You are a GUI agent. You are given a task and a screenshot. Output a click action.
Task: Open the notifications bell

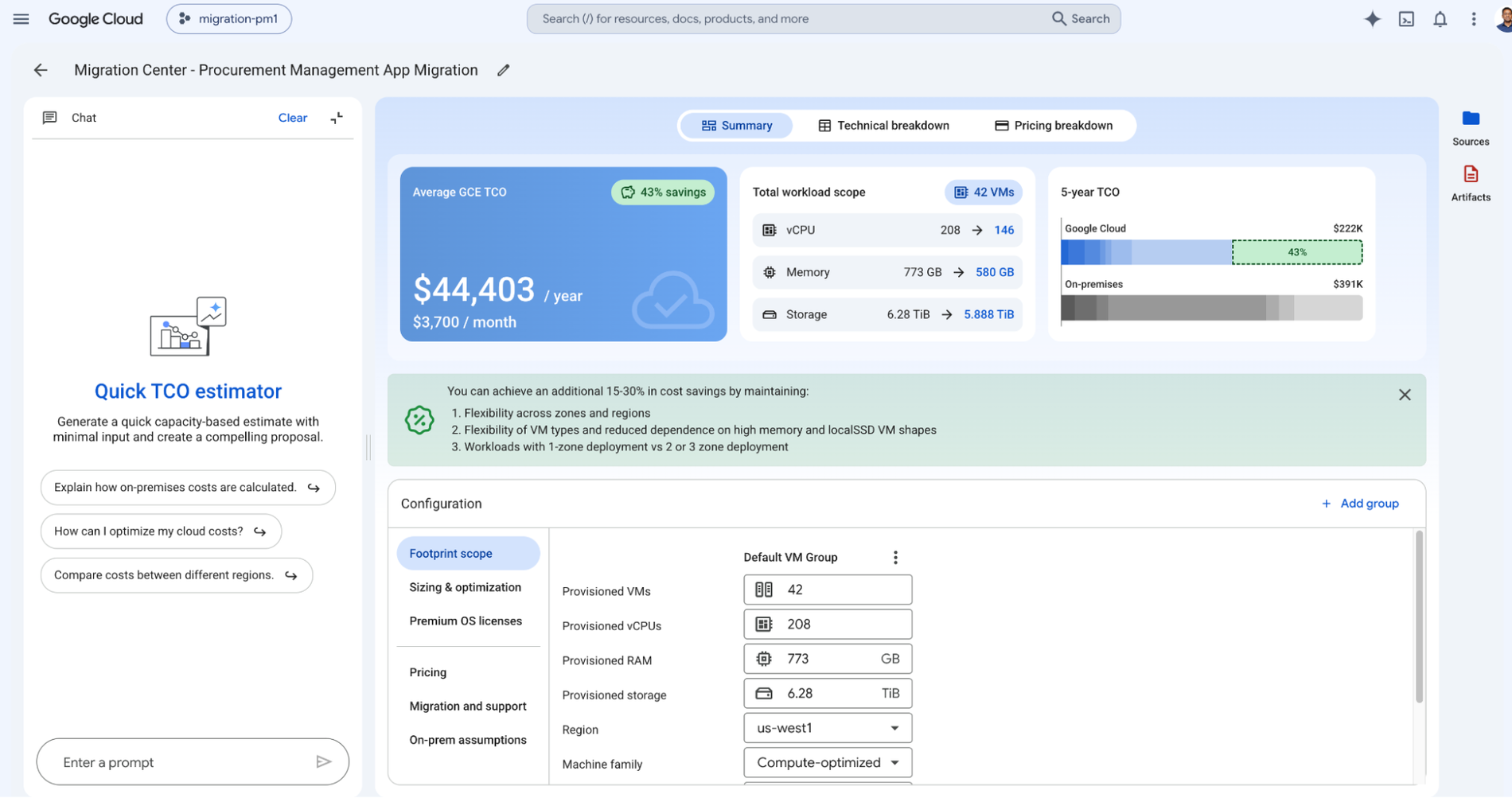pos(1440,19)
